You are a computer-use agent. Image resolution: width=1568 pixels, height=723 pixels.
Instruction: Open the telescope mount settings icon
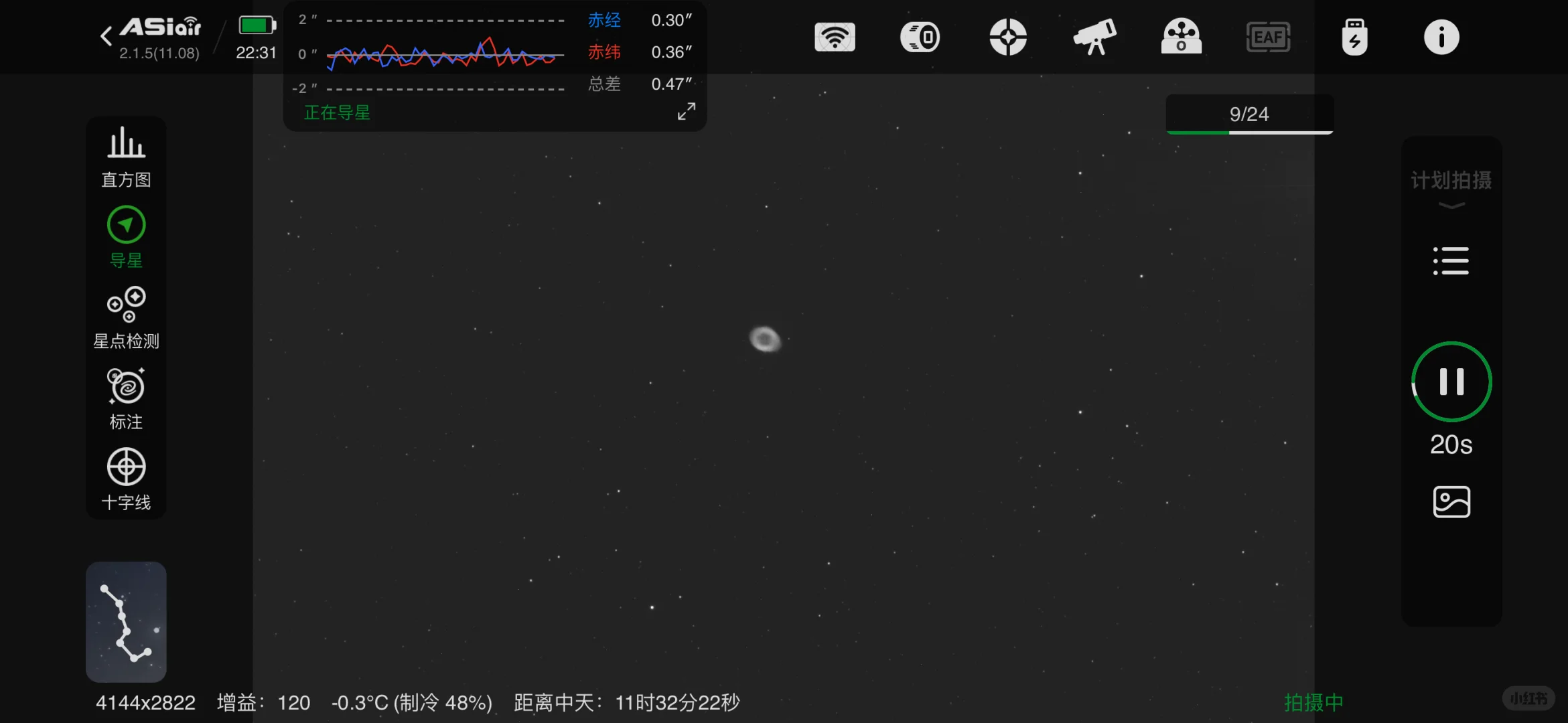pyautogui.click(x=1094, y=37)
